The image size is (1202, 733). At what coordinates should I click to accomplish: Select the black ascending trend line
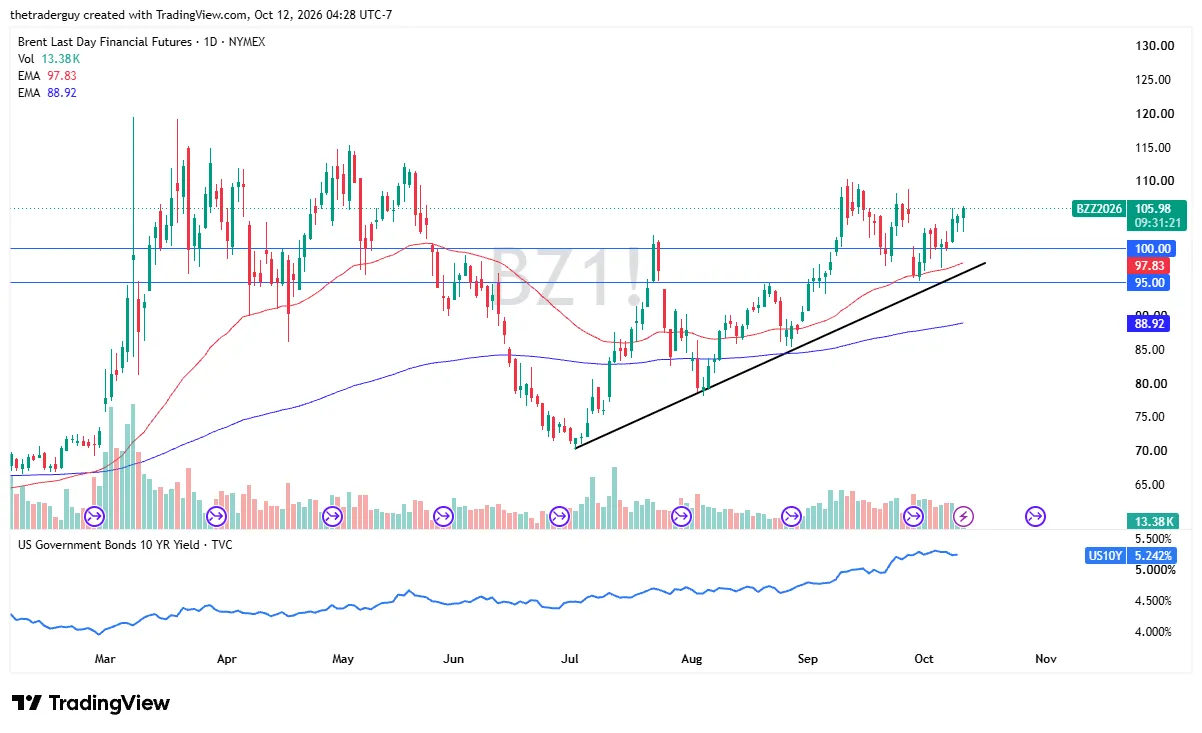[x=780, y=355]
